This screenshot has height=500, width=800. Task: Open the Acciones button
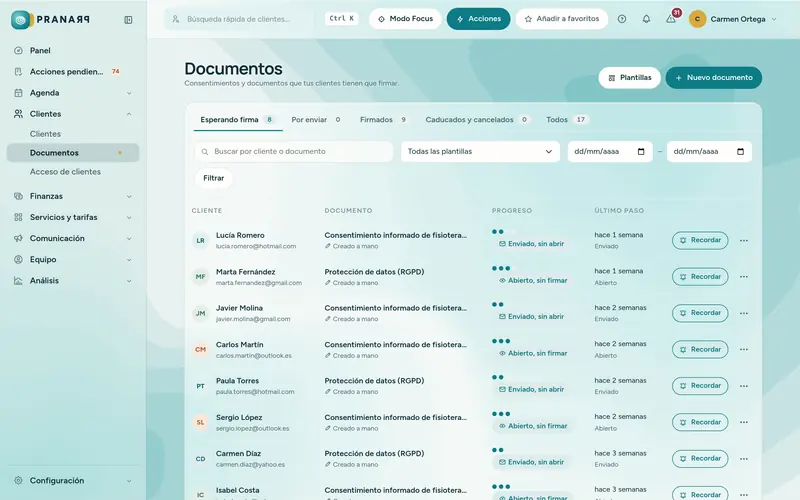coord(479,19)
